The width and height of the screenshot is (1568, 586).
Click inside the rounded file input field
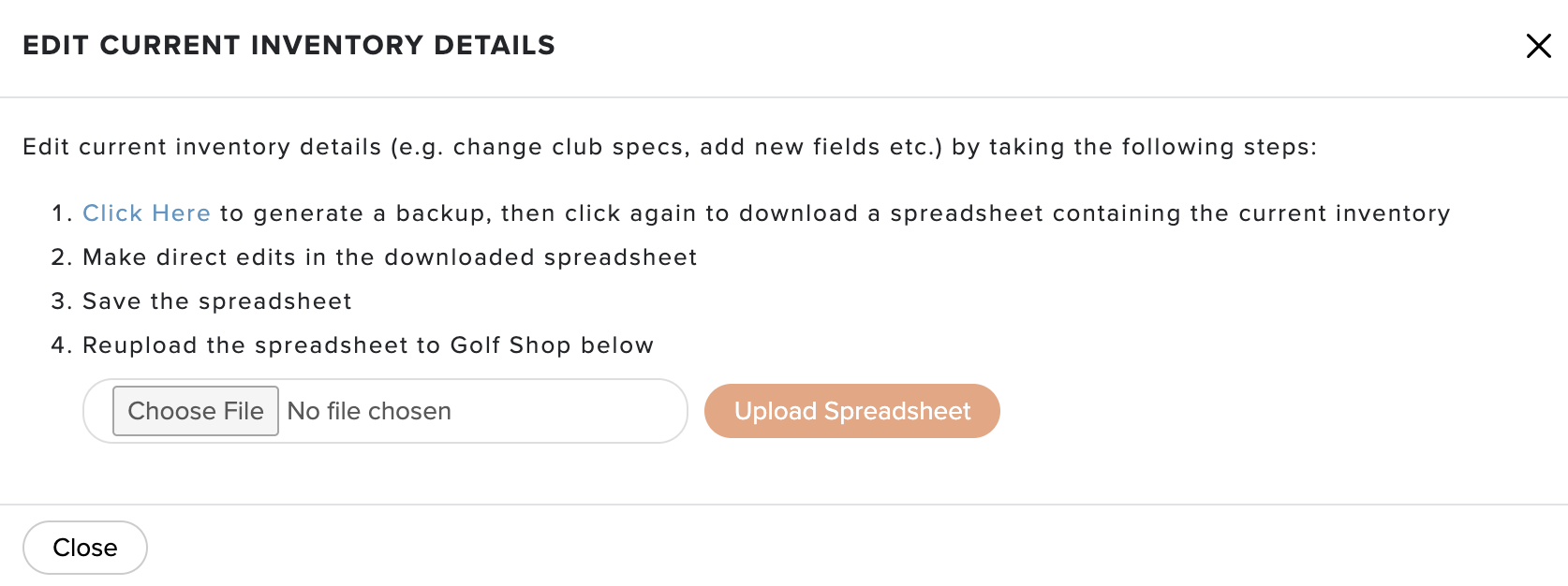[x=385, y=411]
